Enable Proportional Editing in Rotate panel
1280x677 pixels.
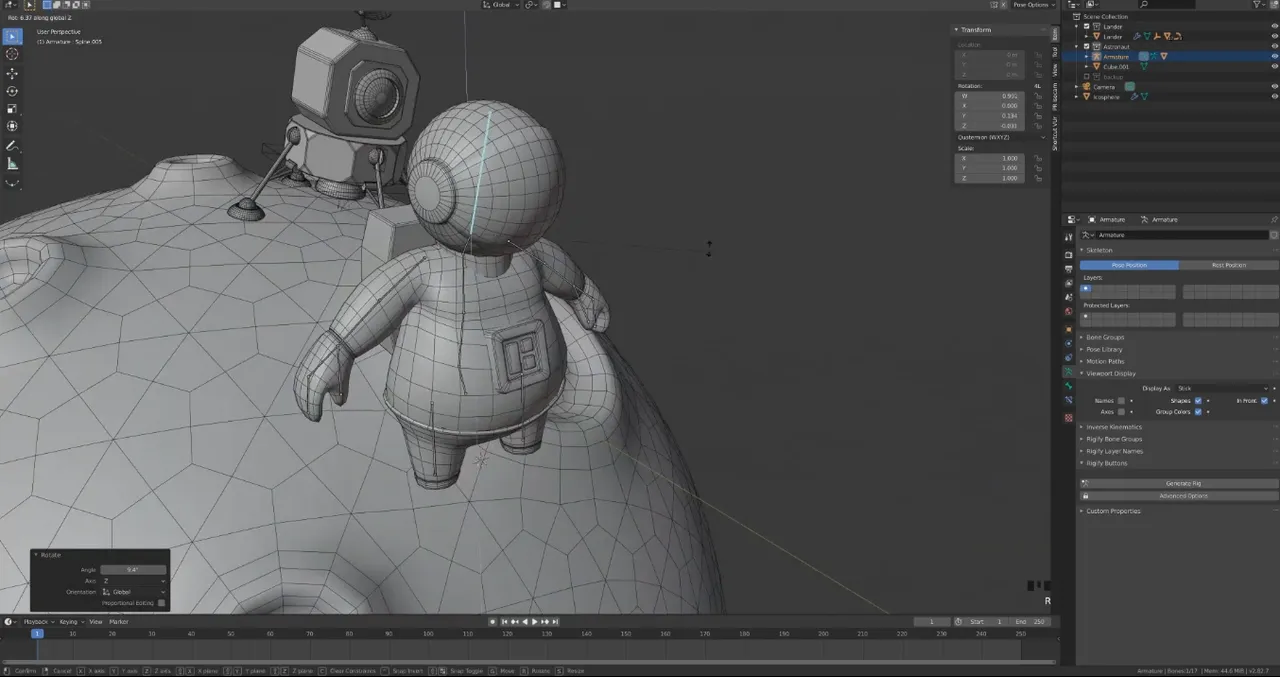(161, 603)
